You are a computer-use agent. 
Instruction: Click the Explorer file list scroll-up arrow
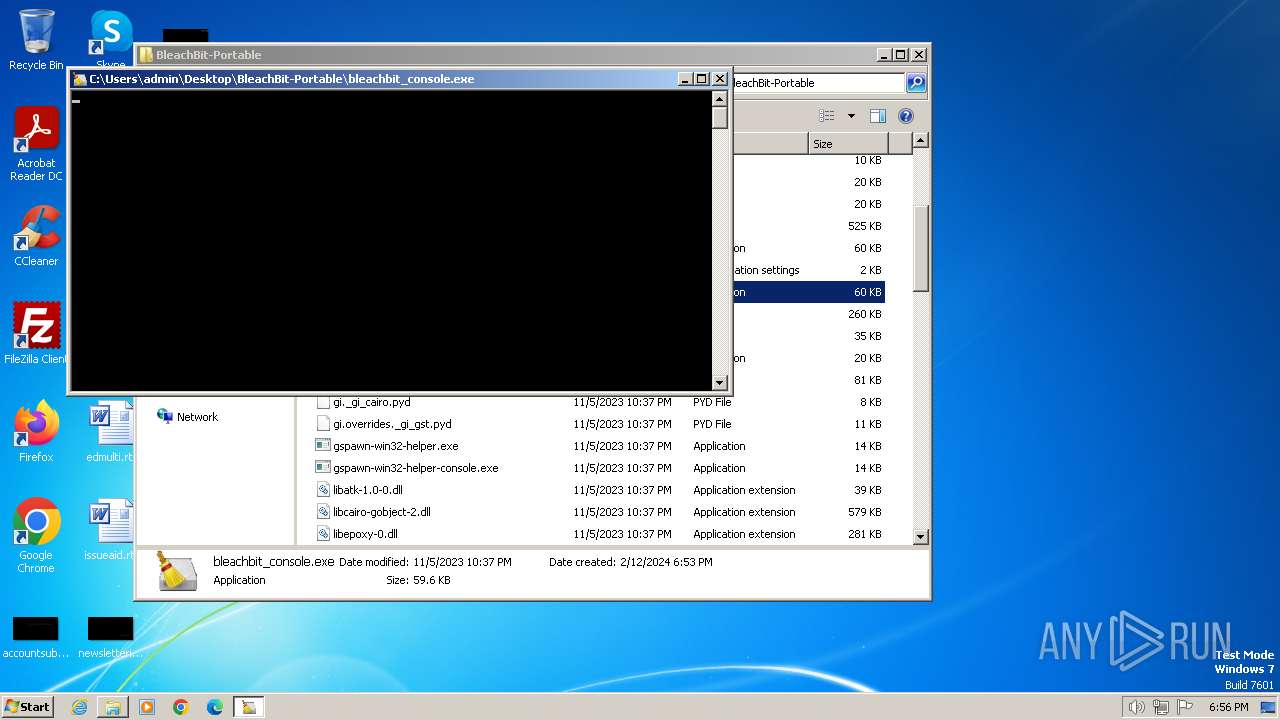pos(921,141)
